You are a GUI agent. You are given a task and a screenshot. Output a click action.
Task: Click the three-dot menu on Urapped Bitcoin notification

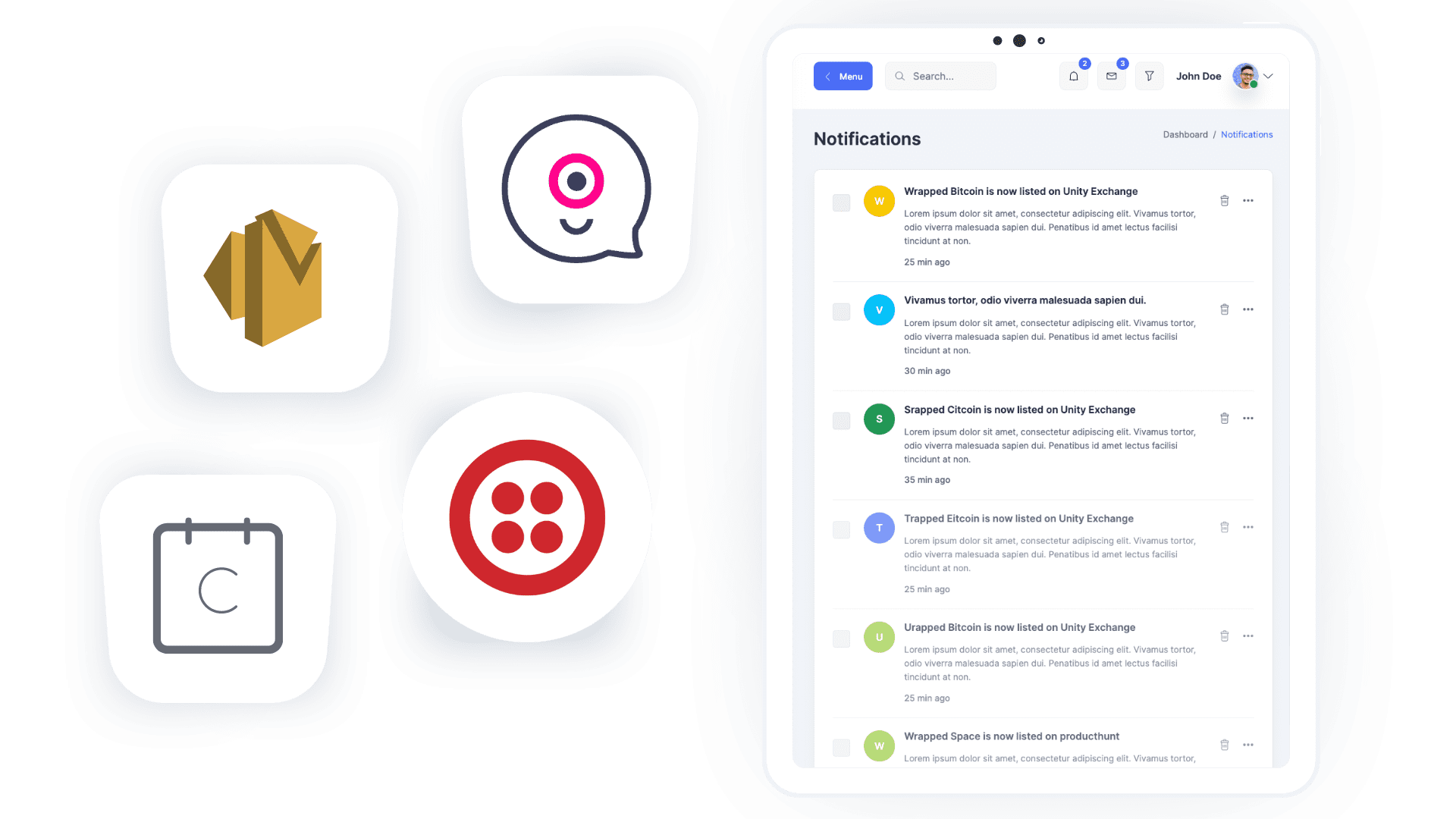(x=1248, y=636)
